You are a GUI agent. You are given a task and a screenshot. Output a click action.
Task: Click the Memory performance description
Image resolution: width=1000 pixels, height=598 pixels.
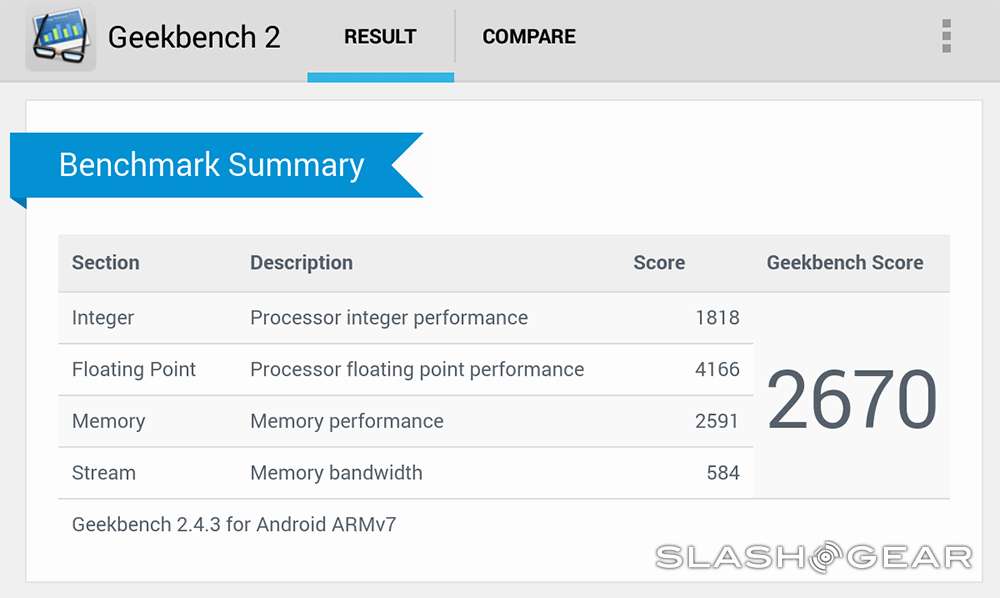pos(347,421)
